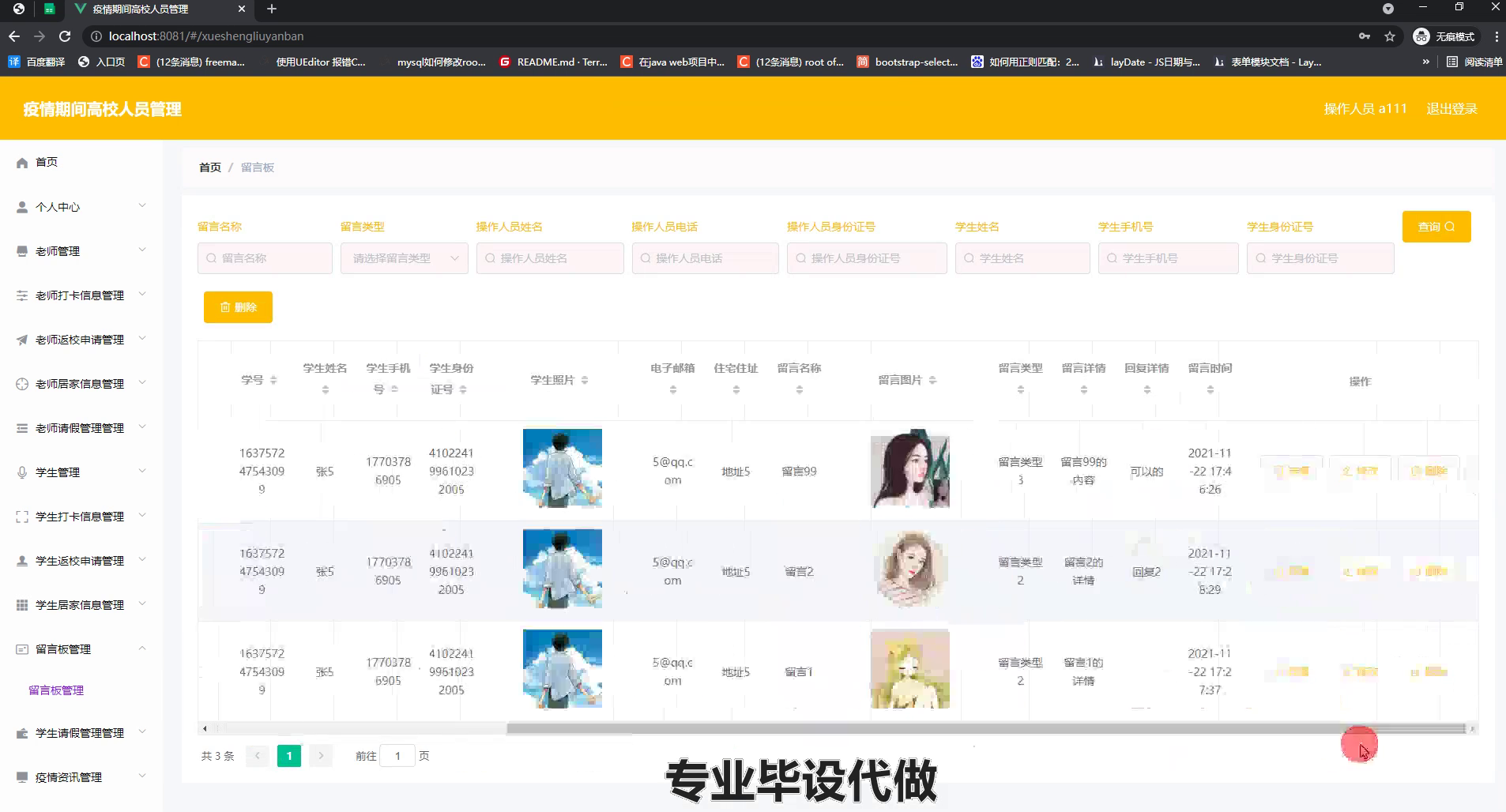The image size is (1506, 812).
Task: Click the paper-plane icon of 老师返校申请管理
Action: [x=22, y=340]
